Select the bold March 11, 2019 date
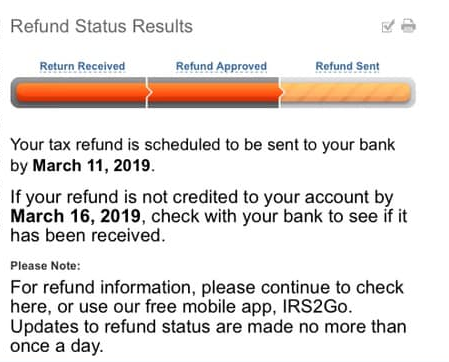 click(x=91, y=166)
